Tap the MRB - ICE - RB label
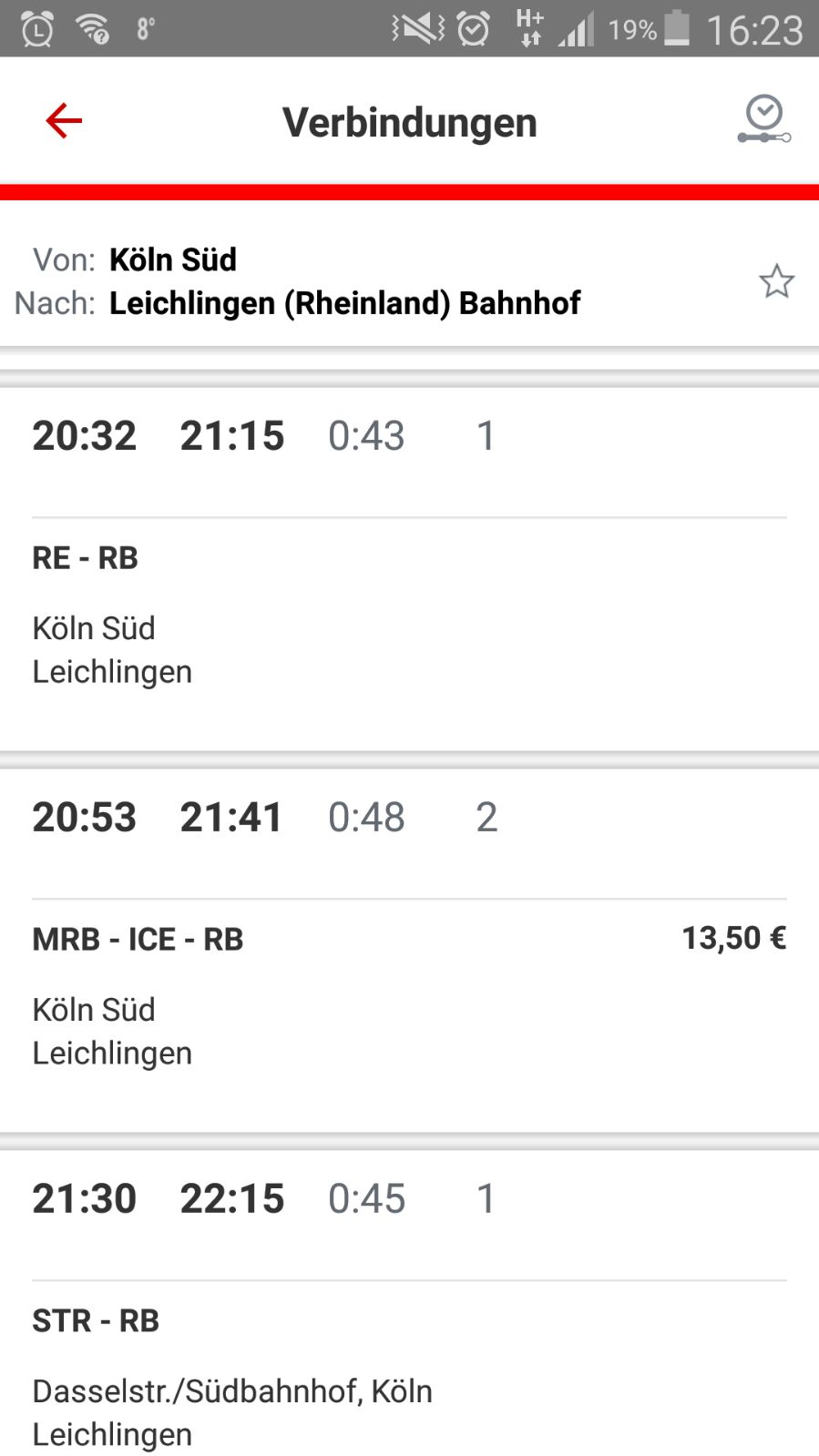The width and height of the screenshot is (819, 1456). pyautogui.click(x=138, y=940)
